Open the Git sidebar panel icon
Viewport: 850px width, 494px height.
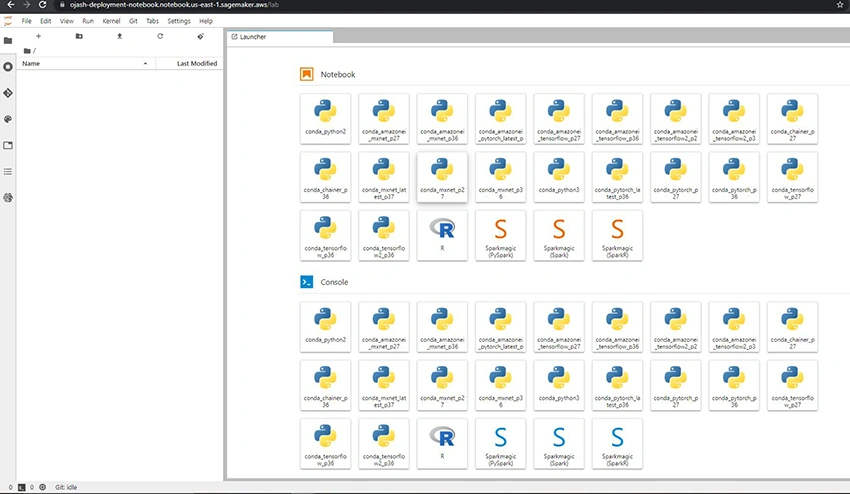coord(8,93)
